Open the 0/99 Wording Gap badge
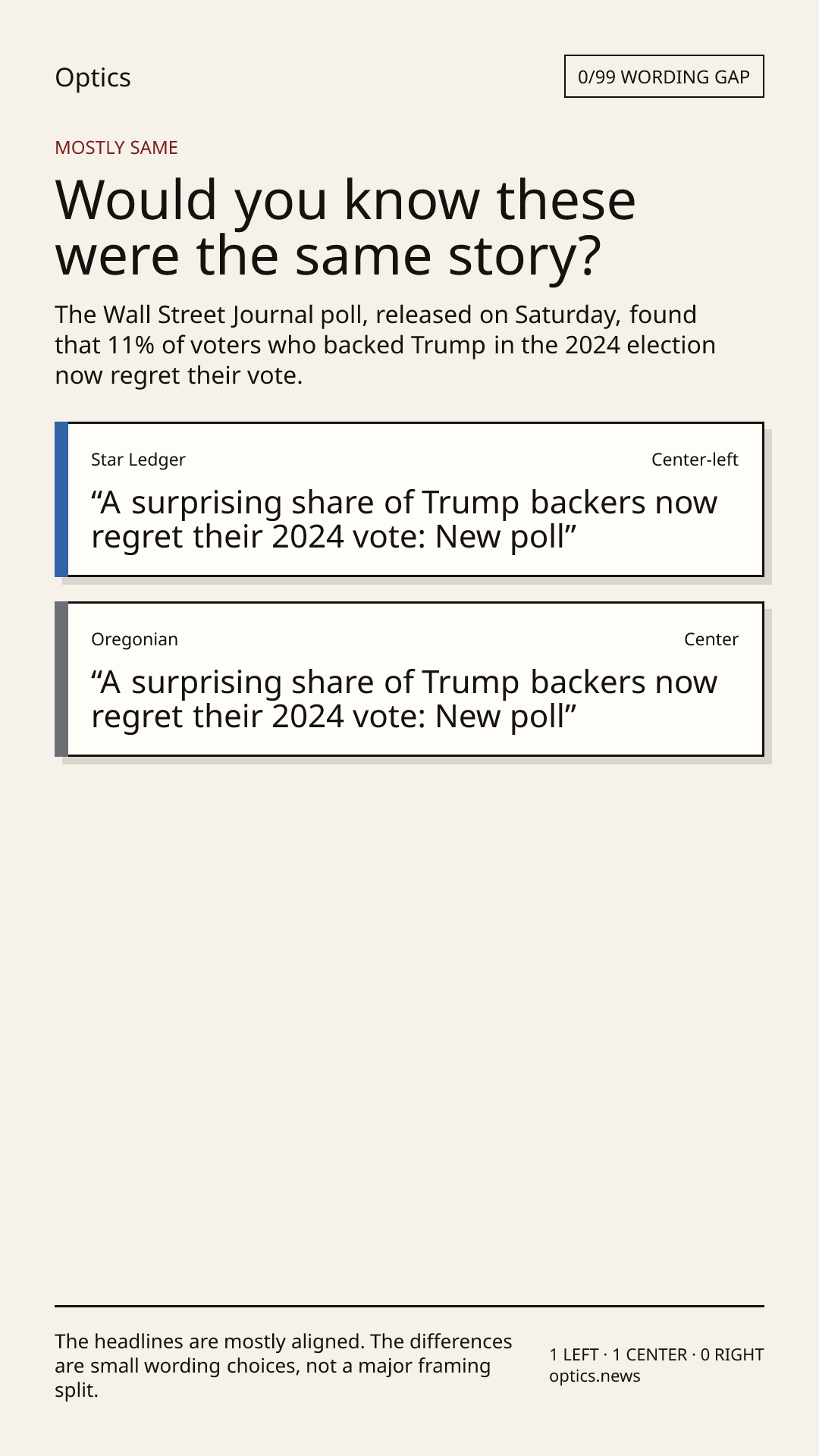 click(664, 77)
